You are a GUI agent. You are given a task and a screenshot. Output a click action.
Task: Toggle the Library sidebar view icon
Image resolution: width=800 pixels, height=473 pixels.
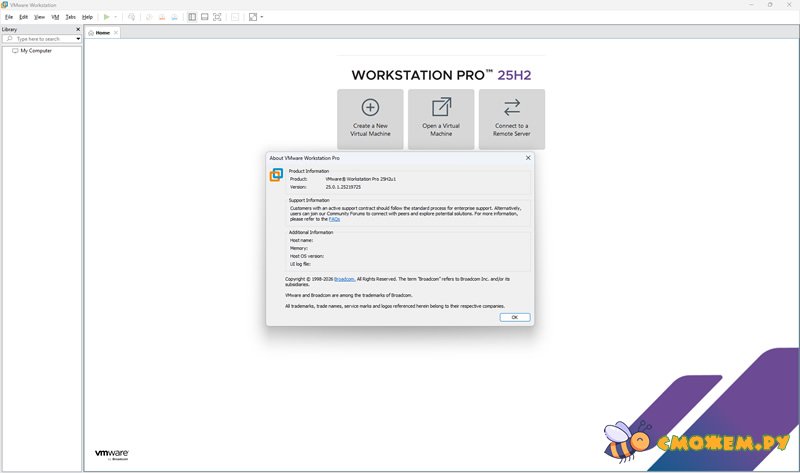point(192,17)
